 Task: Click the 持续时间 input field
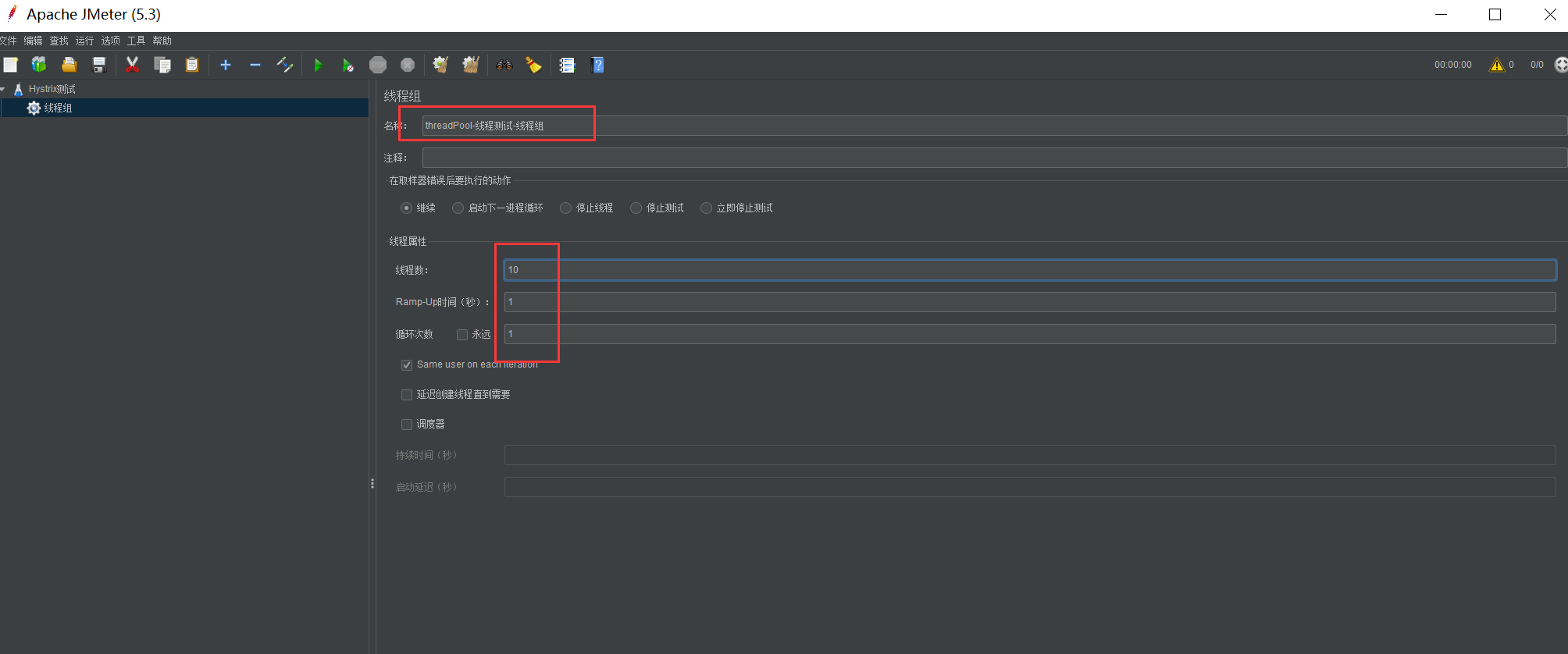tap(1030, 455)
